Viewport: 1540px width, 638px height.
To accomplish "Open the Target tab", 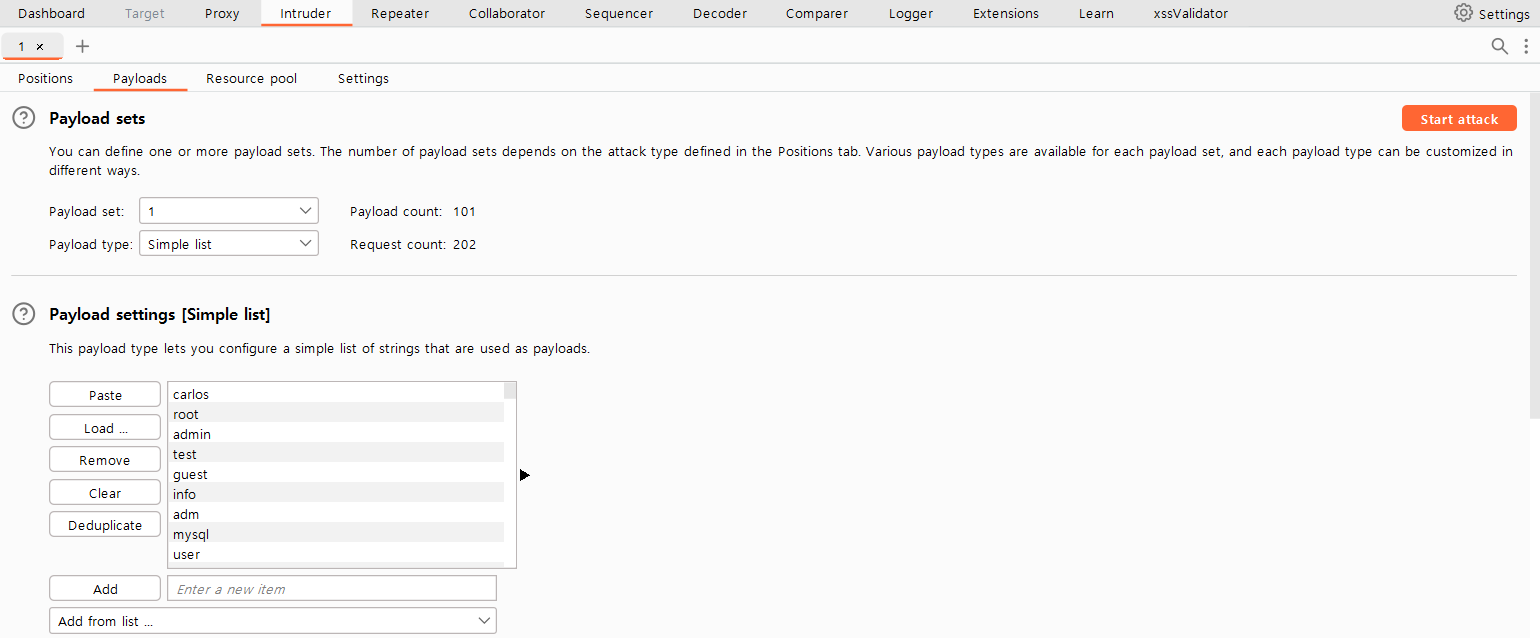I will pyautogui.click(x=145, y=13).
